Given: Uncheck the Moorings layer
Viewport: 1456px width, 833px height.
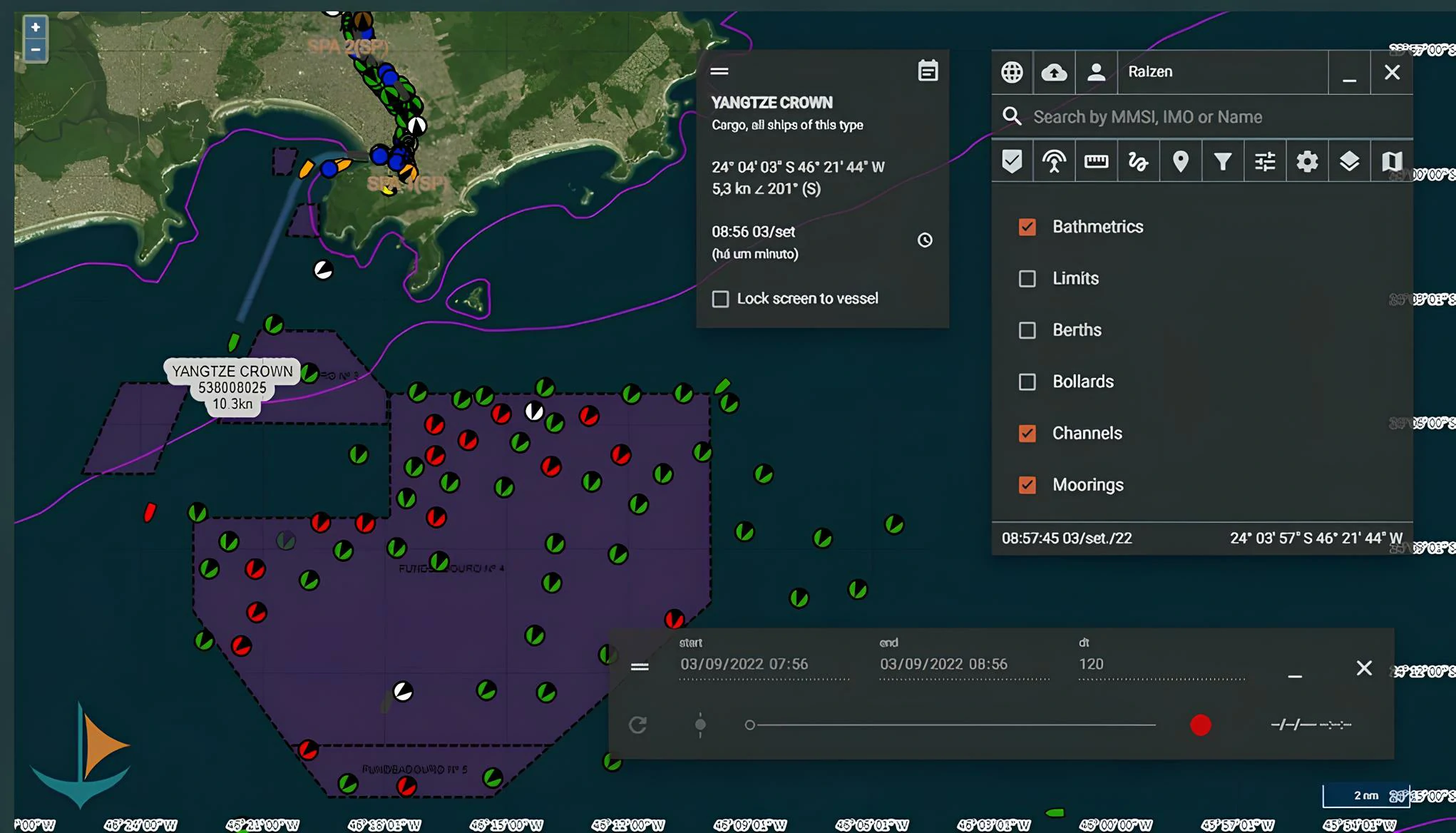Looking at the screenshot, I should [x=1027, y=485].
